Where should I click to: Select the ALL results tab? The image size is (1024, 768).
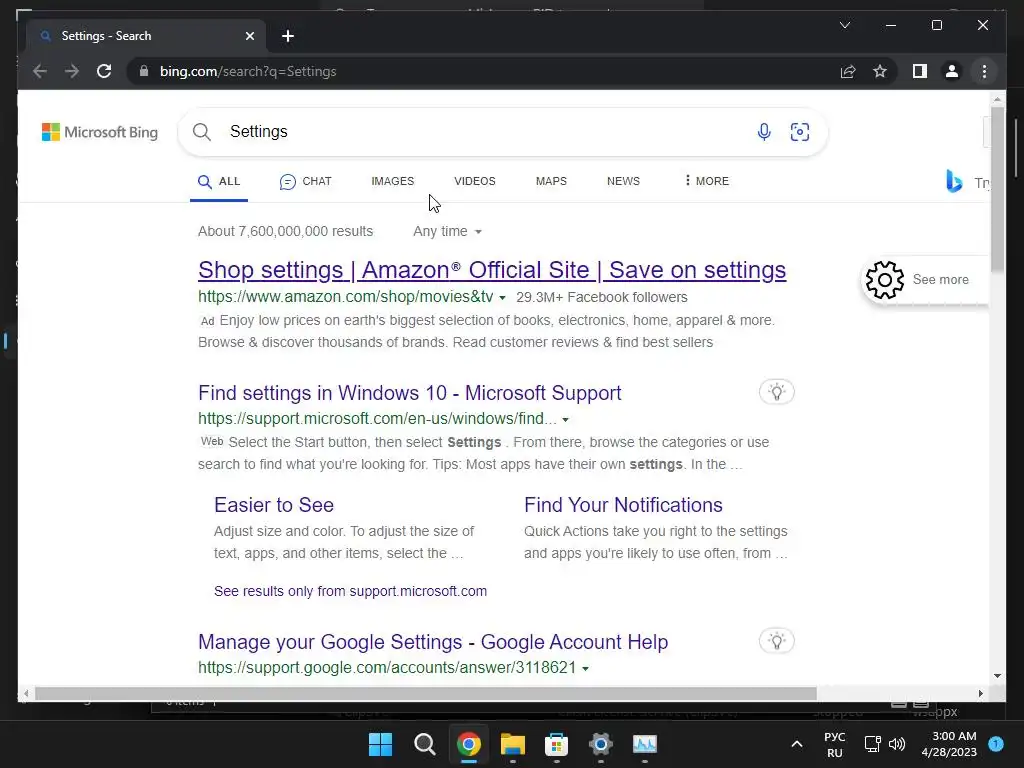pos(219,182)
